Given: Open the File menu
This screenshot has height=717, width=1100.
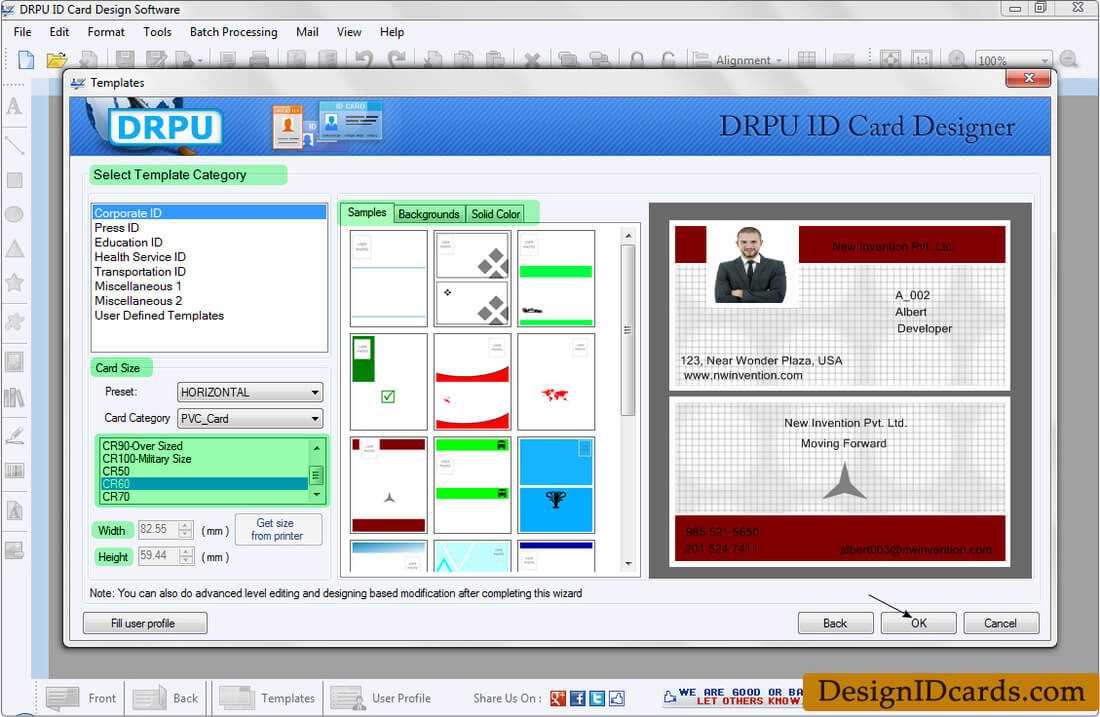Looking at the screenshot, I should (x=22, y=32).
